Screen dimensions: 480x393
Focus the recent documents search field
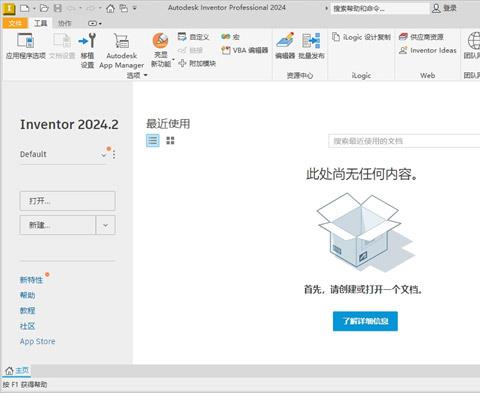[404, 141]
